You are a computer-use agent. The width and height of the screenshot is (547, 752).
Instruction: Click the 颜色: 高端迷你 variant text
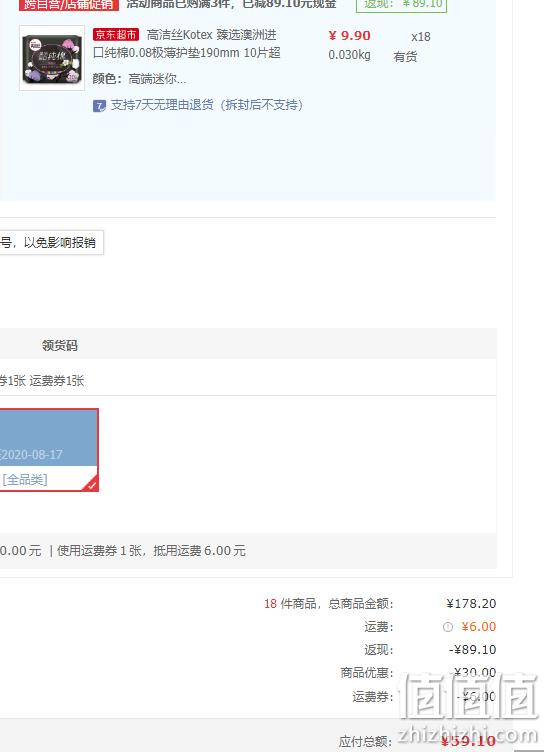point(140,79)
